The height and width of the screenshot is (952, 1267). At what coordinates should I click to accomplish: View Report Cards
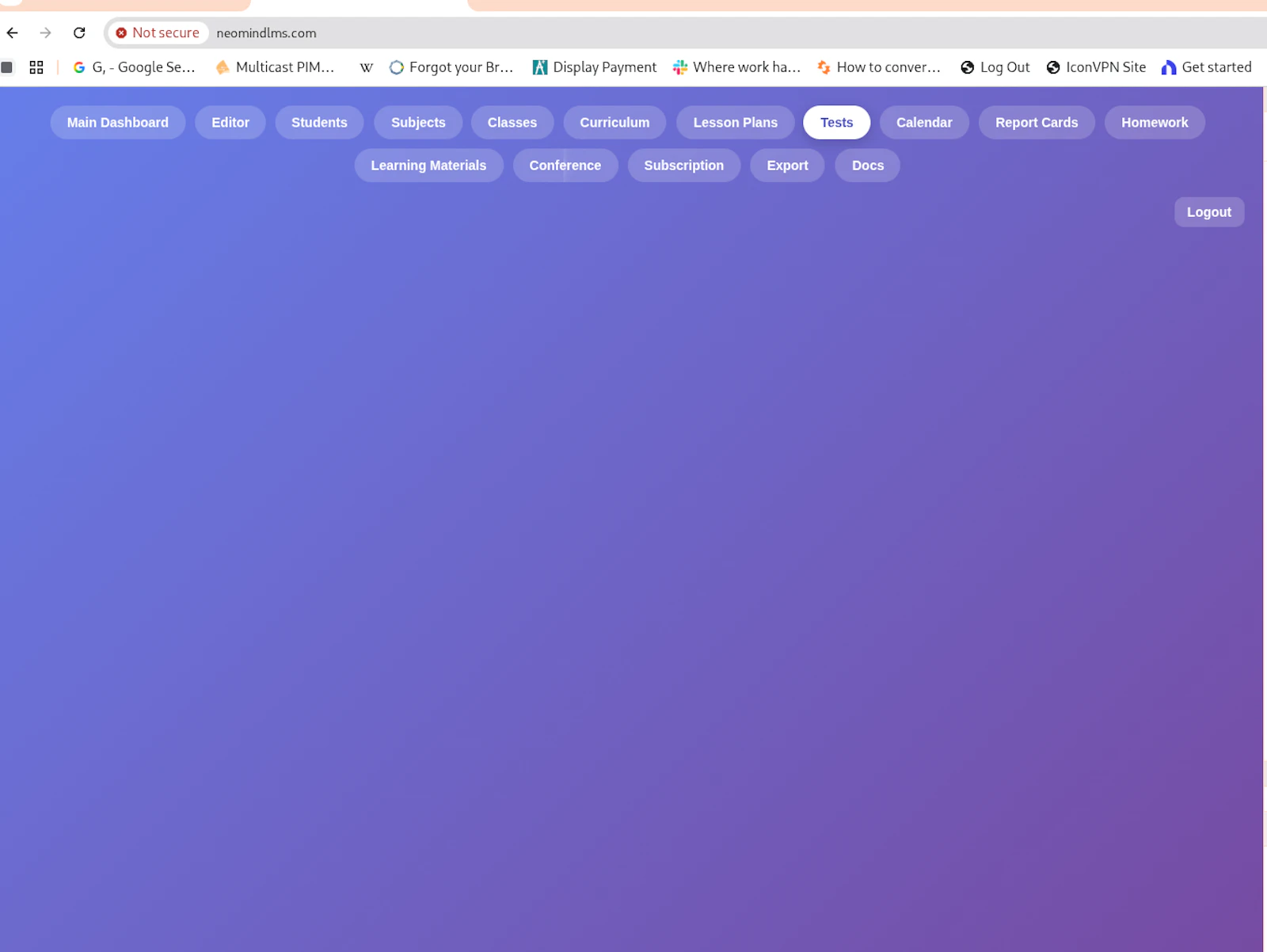[x=1037, y=123]
